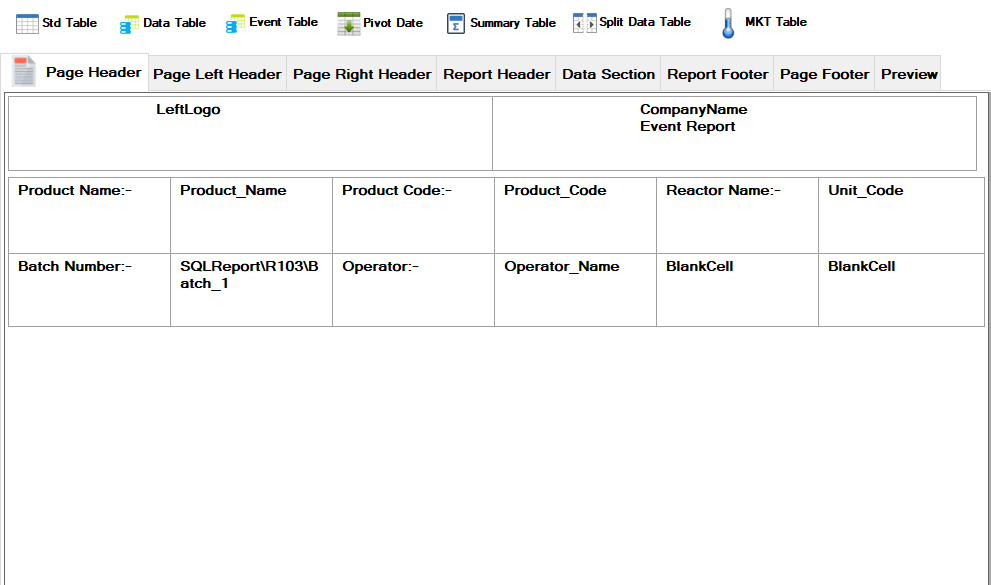This screenshot has width=991, height=585.
Task: Click the Pivot Date icon
Action: (x=348, y=23)
